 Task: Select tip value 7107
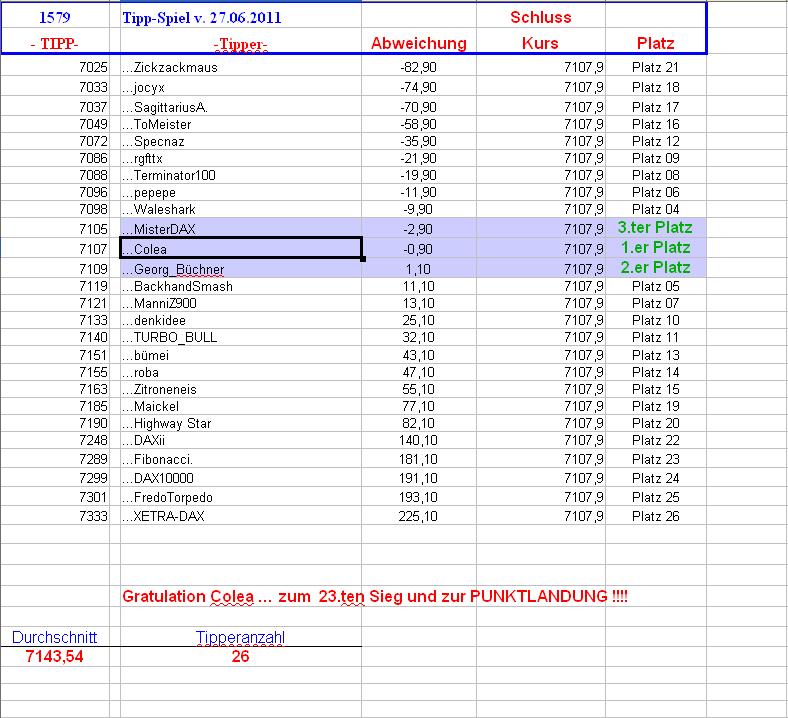pos(93,249)
